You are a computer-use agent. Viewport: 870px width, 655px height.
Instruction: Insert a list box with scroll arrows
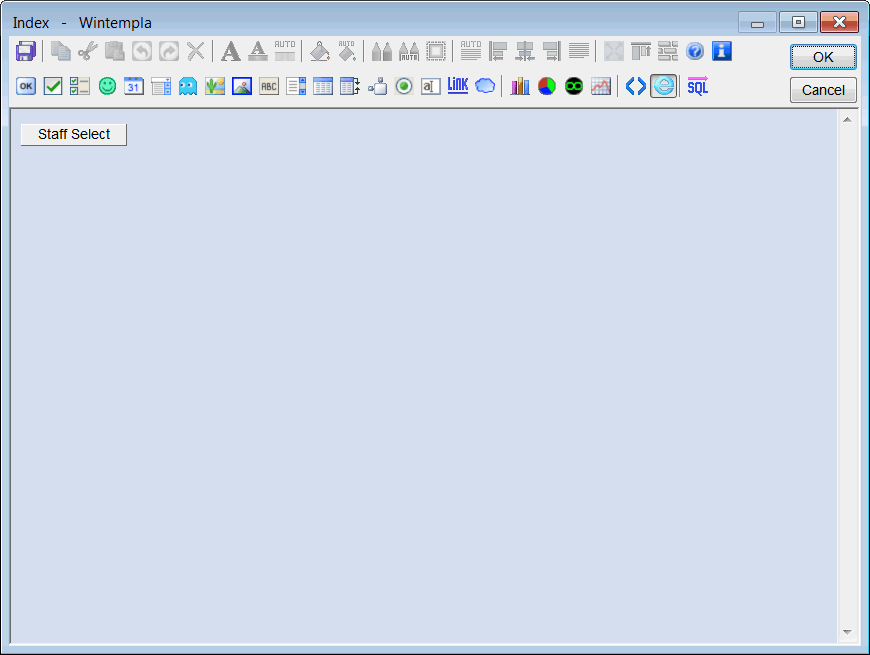296,86
